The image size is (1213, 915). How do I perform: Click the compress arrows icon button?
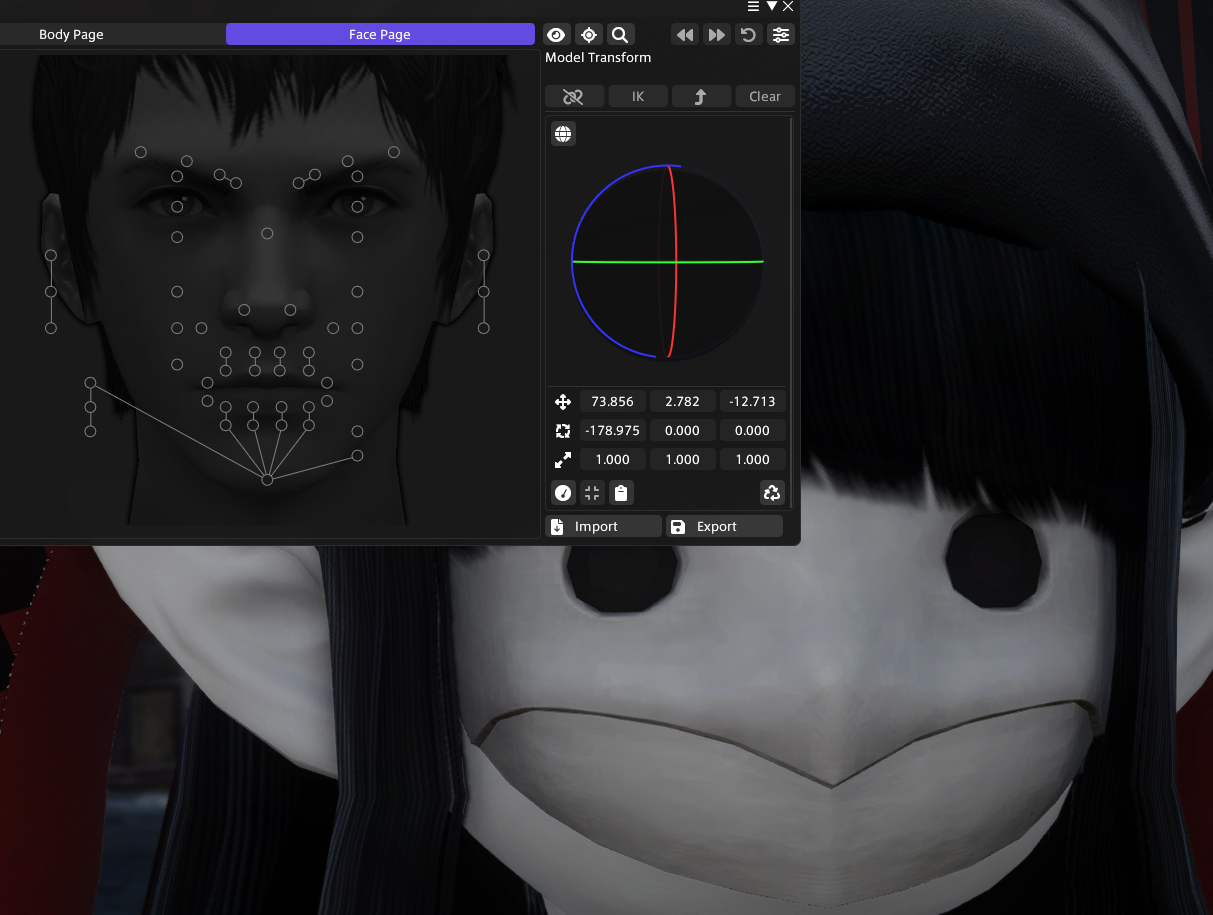point(592,493)
